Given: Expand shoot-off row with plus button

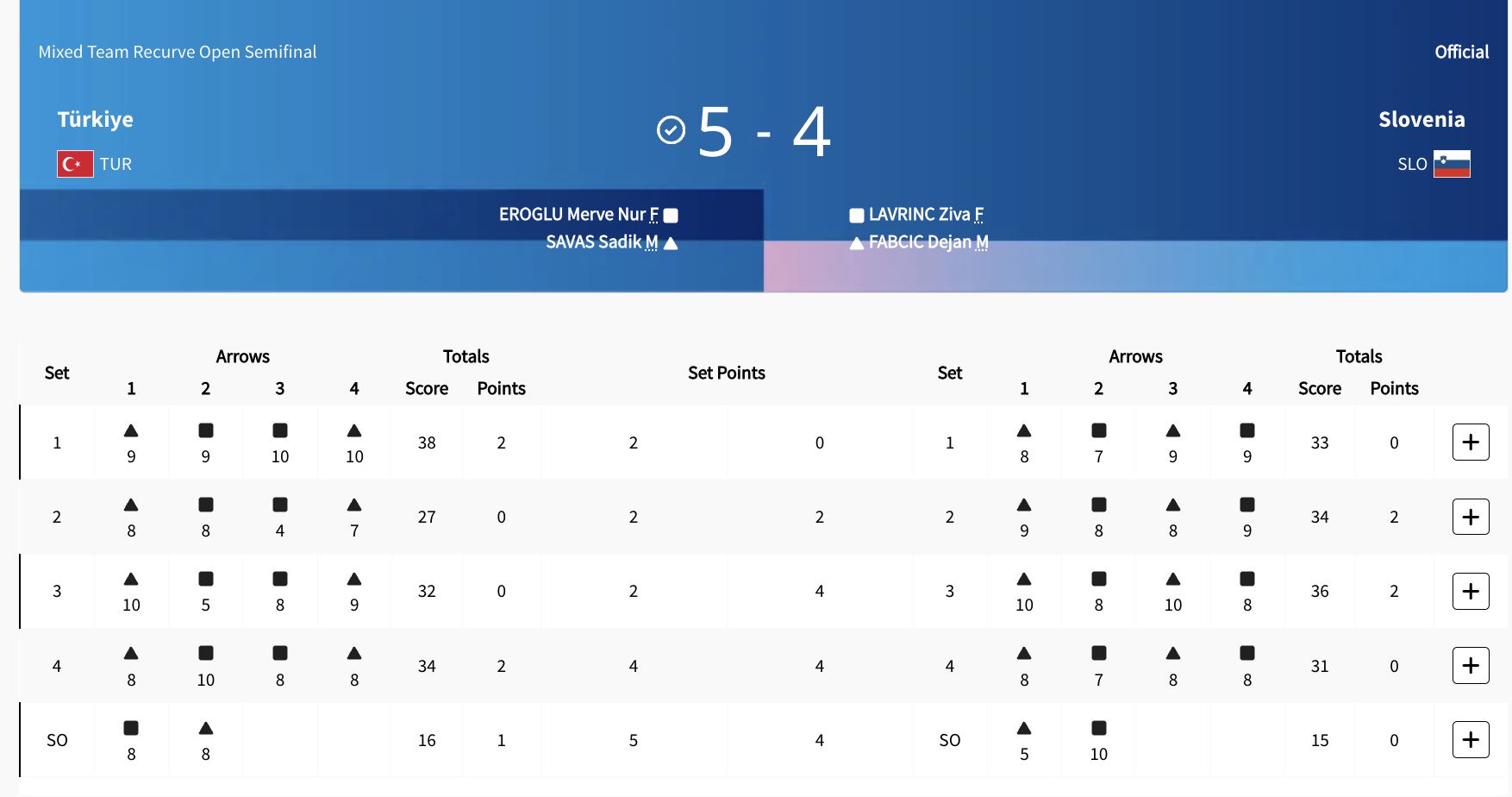Looking at the screenshot, I should click(1471, 740).
